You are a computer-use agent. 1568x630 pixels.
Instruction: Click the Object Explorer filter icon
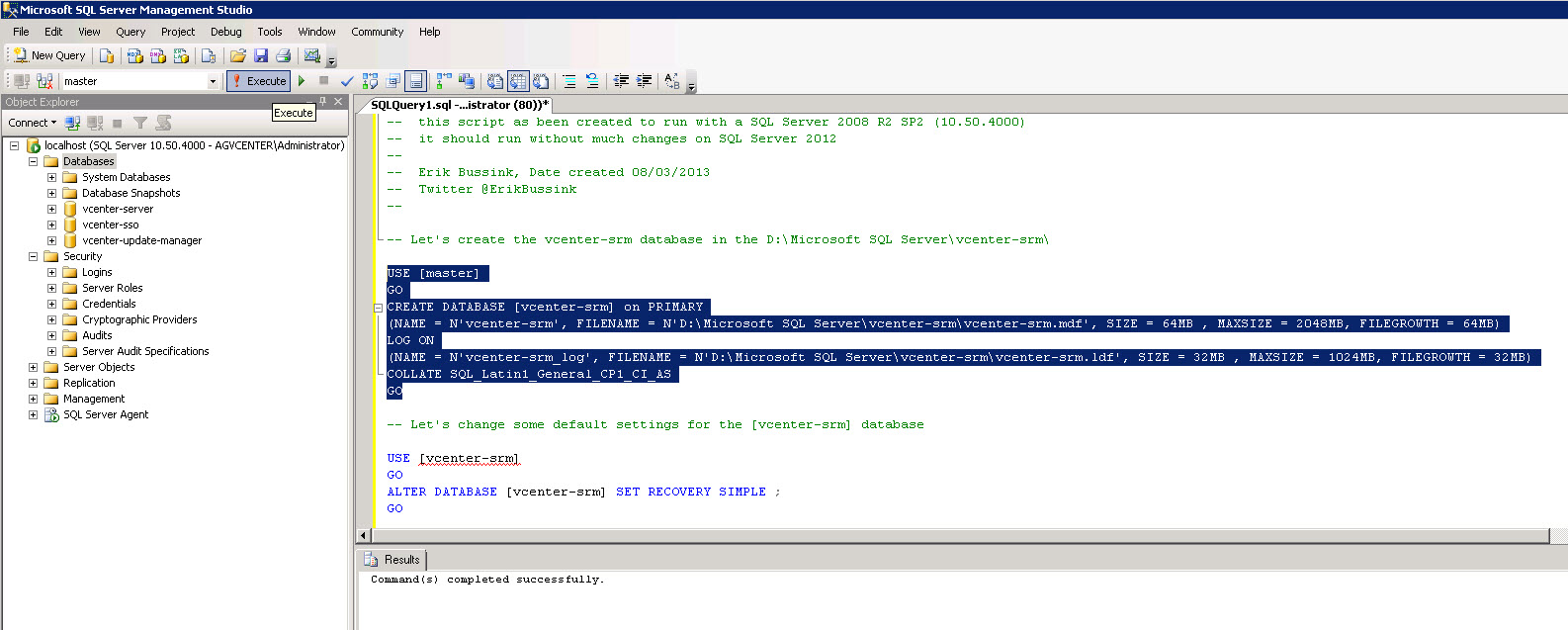140,123
